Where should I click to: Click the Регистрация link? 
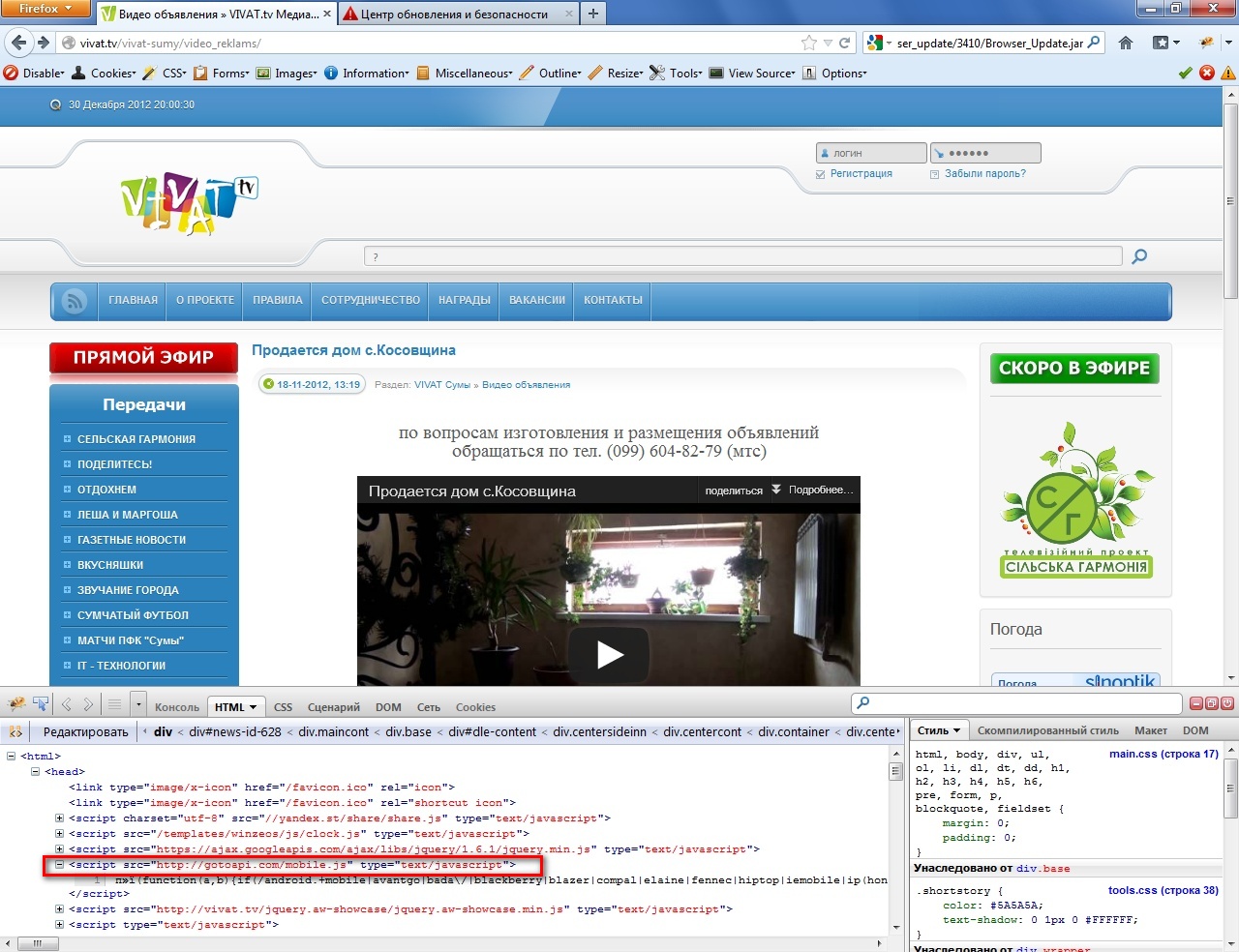(861, 174)
